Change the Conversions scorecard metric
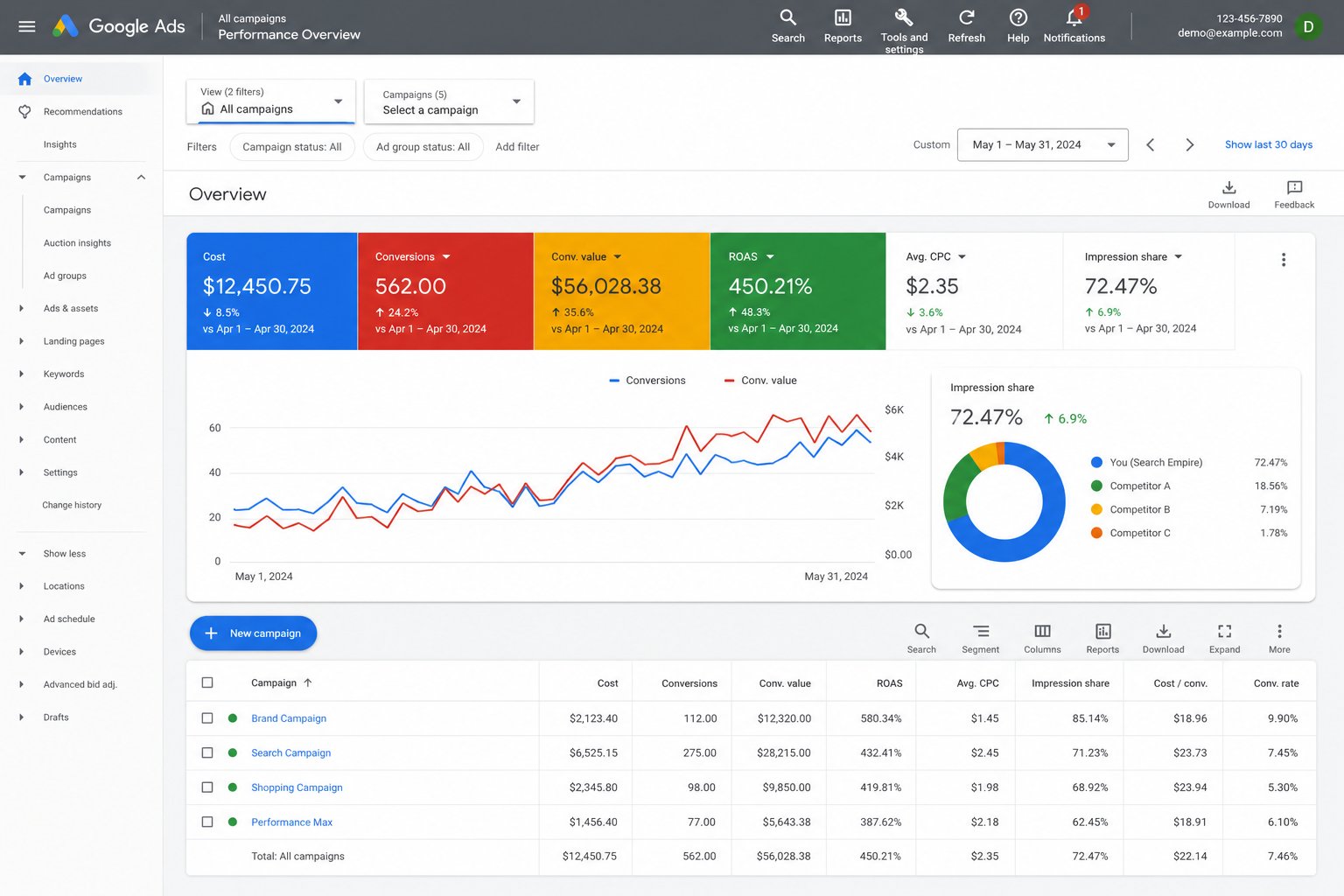 pos(446,257)
